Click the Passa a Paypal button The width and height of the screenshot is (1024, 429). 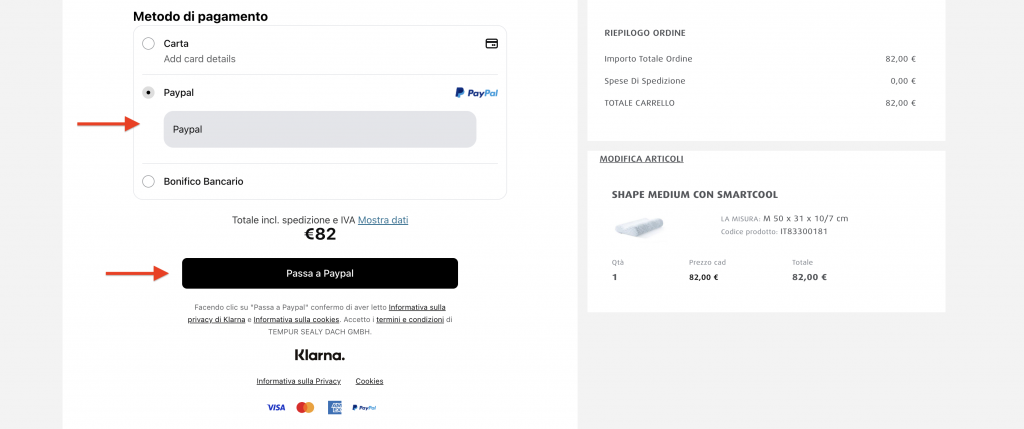pyautogui.click(x=320, y=274)
